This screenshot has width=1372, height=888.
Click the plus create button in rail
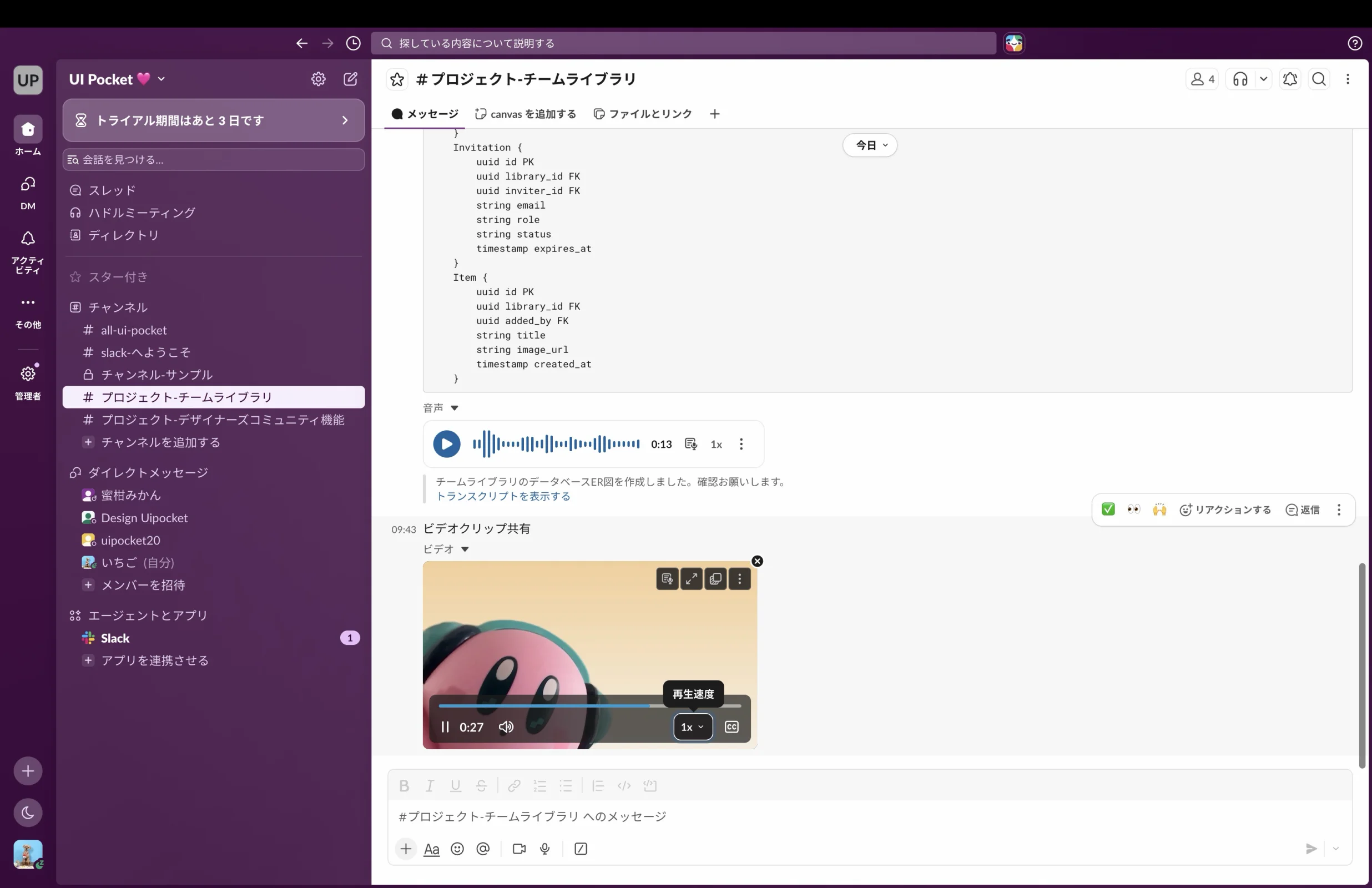(x=28, y=771)
